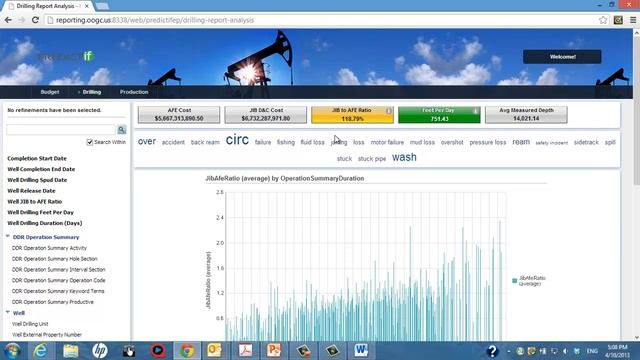Open the Budget menu tab
Image resolution: width=640 pixels, height=360 pixels.
[x=50, y=92]
